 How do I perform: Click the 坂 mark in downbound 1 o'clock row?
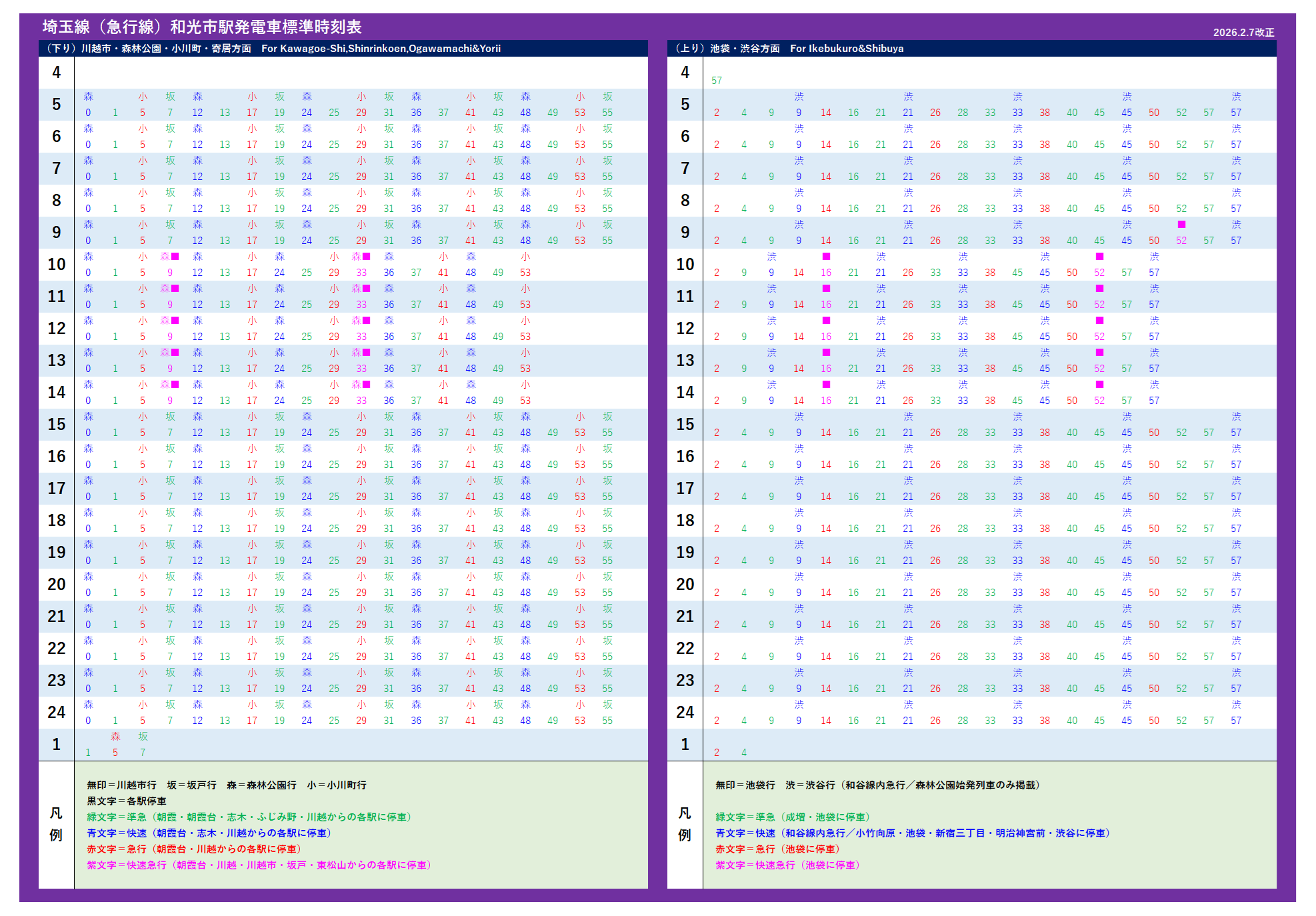click(x=143, y=737)
